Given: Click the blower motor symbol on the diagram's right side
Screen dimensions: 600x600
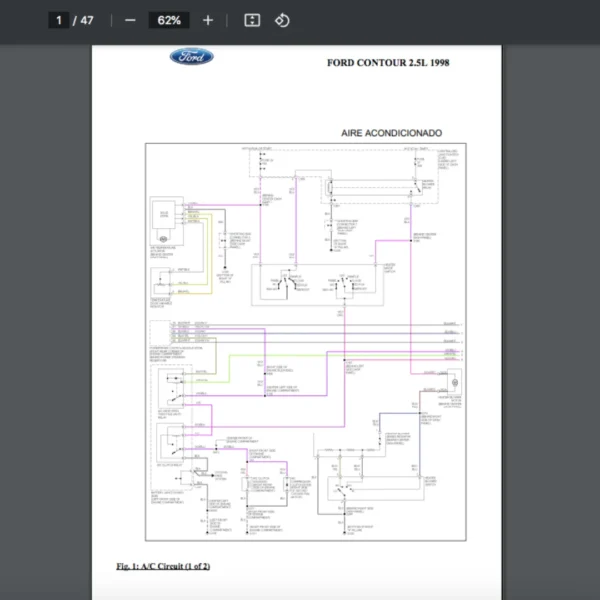Looking at the screenshot, I should [455, 383].
